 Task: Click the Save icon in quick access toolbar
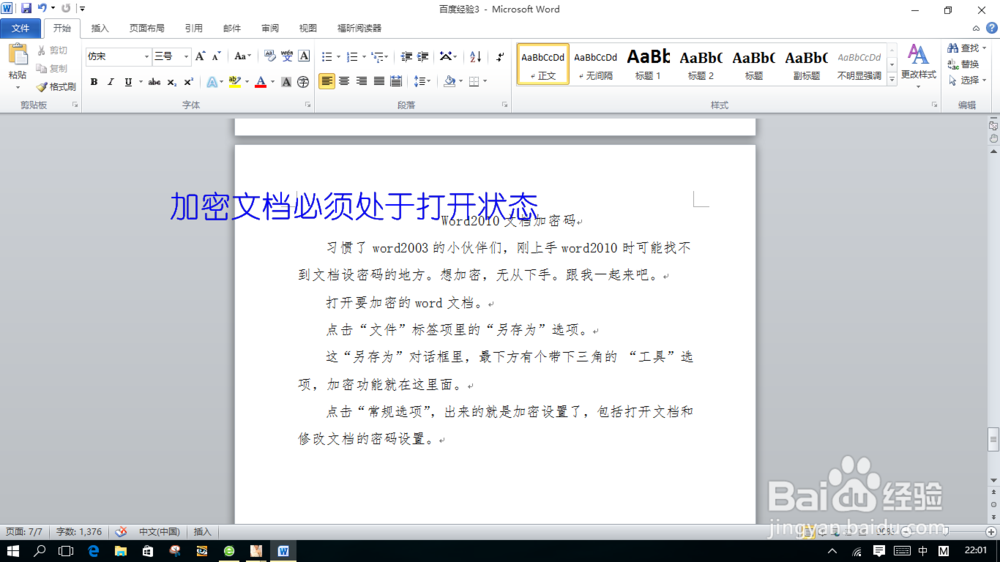[26, 8]
